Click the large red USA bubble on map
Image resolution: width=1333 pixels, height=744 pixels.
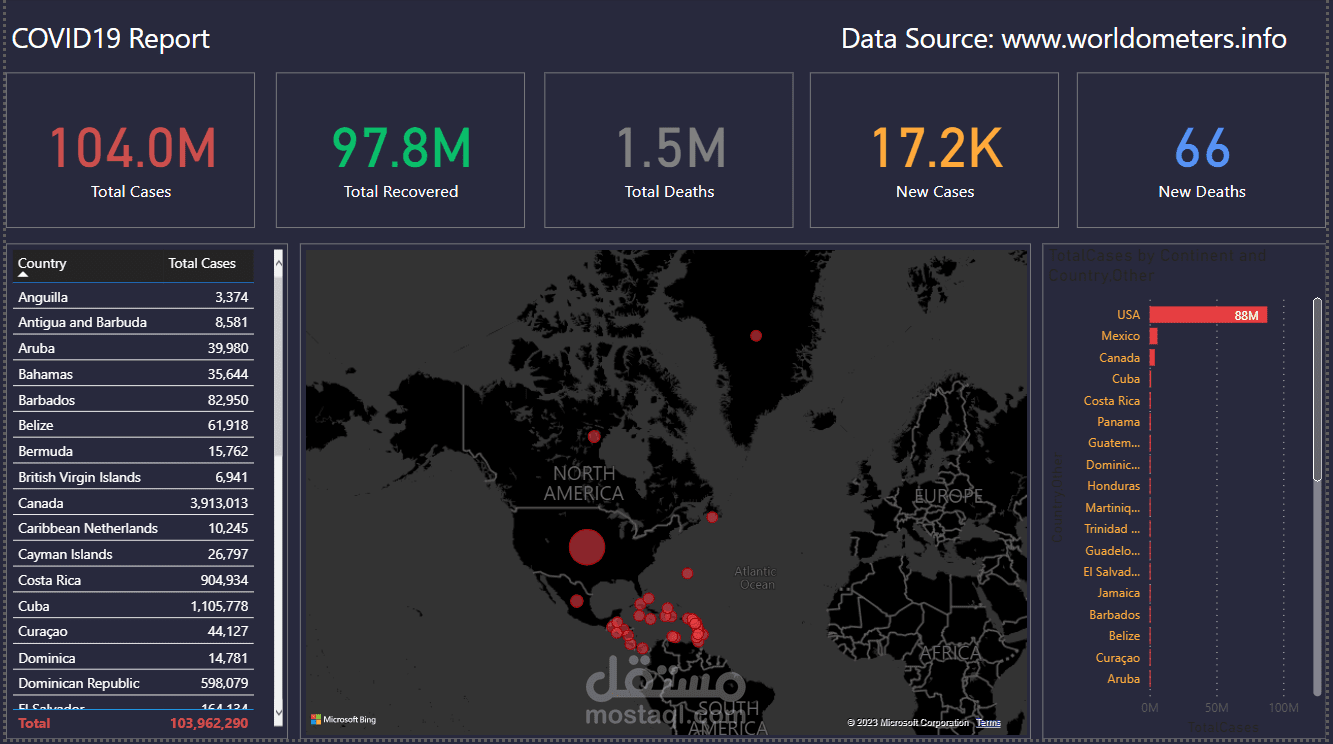click(587, 547)
